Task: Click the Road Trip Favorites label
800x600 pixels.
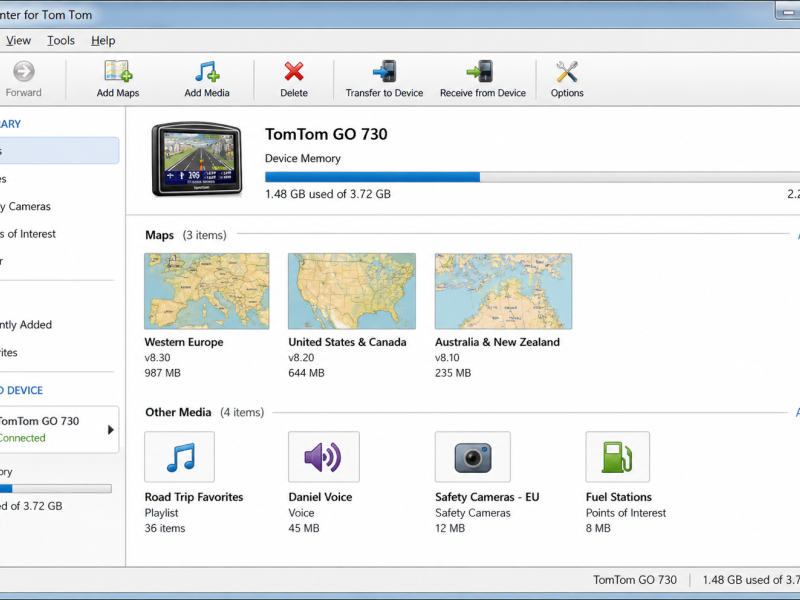Action: tap(194, 497)
